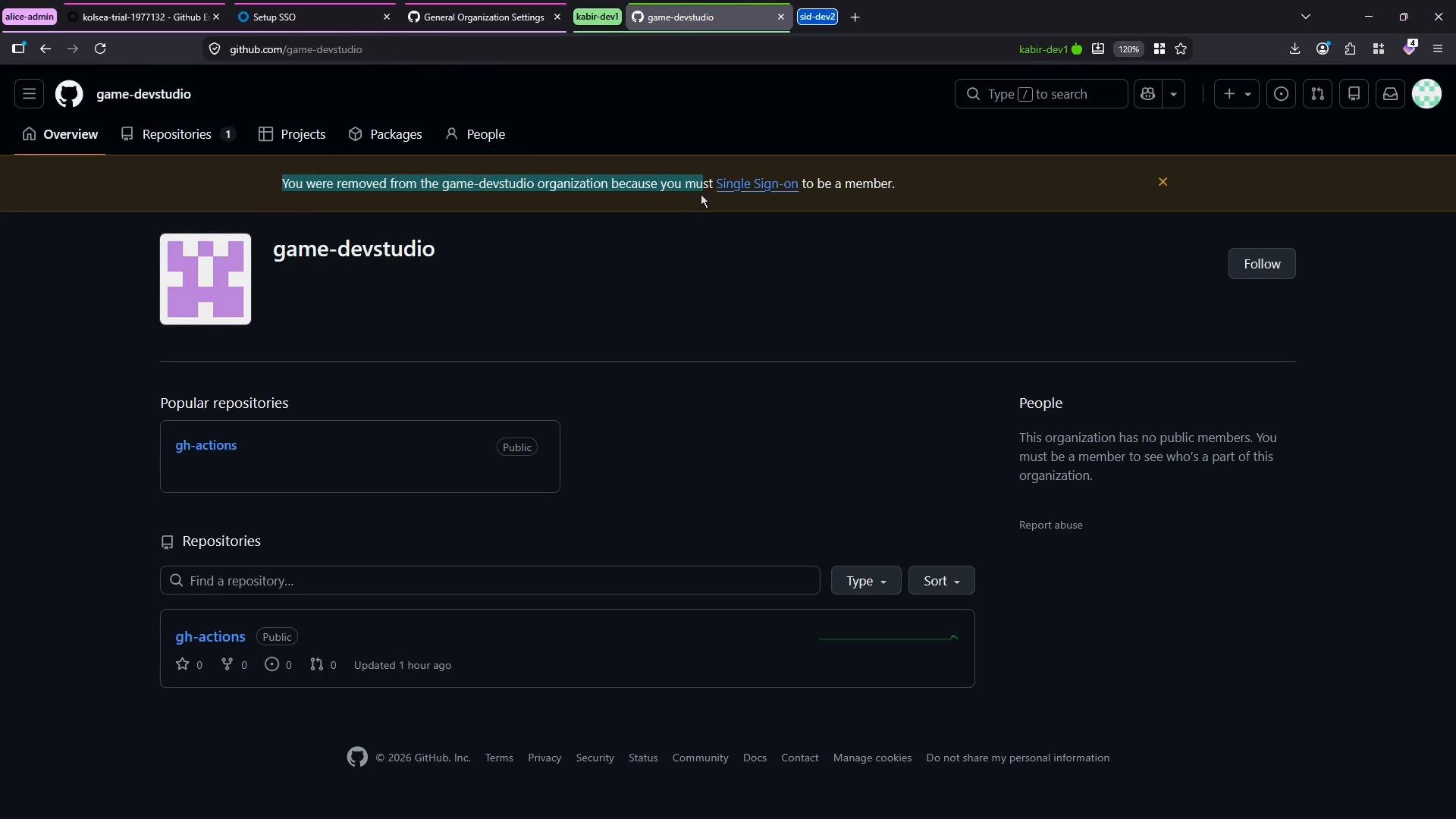Follow the Single Sign-on link
1456x819 pixels.
coord(757,184)
